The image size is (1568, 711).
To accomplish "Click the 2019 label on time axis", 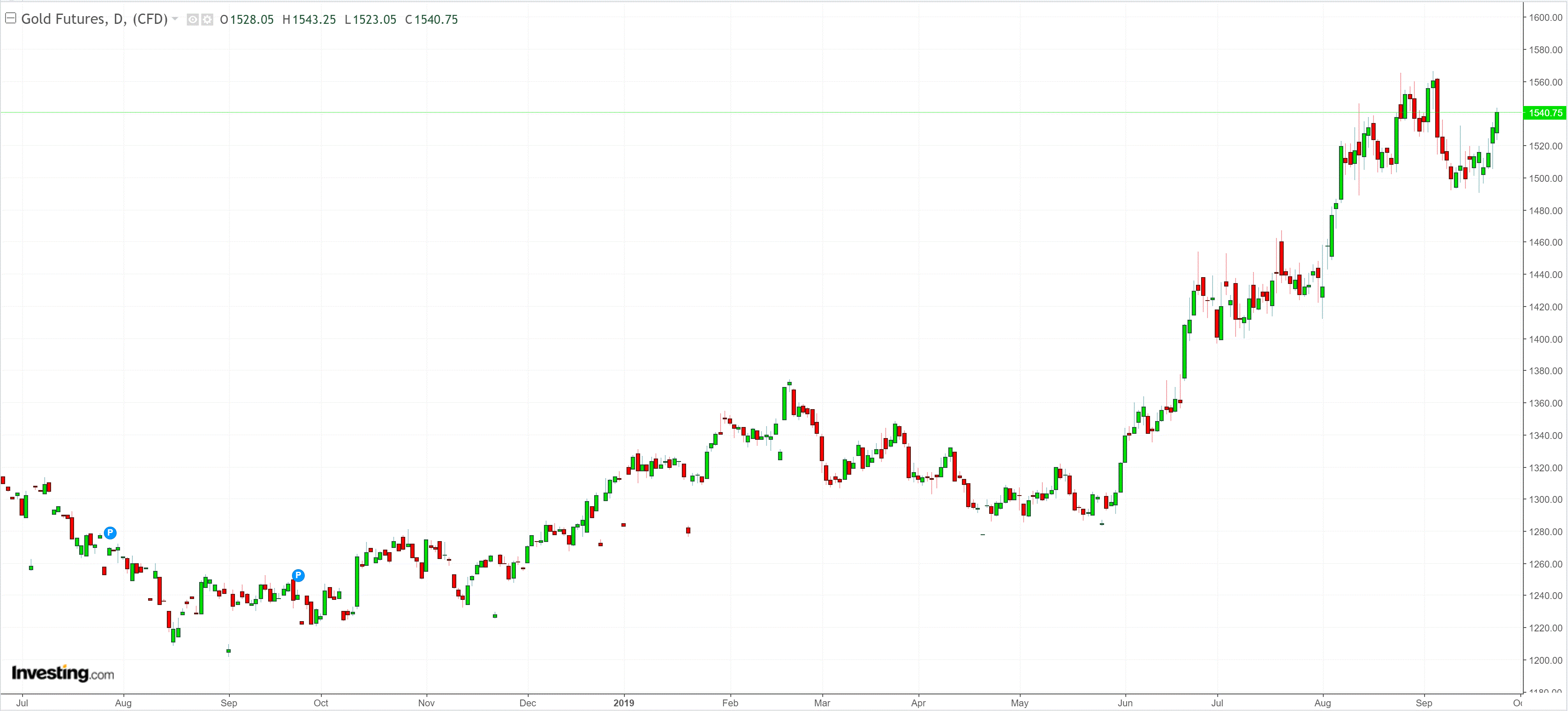I will pyautogui.click(x=623, y=703).
